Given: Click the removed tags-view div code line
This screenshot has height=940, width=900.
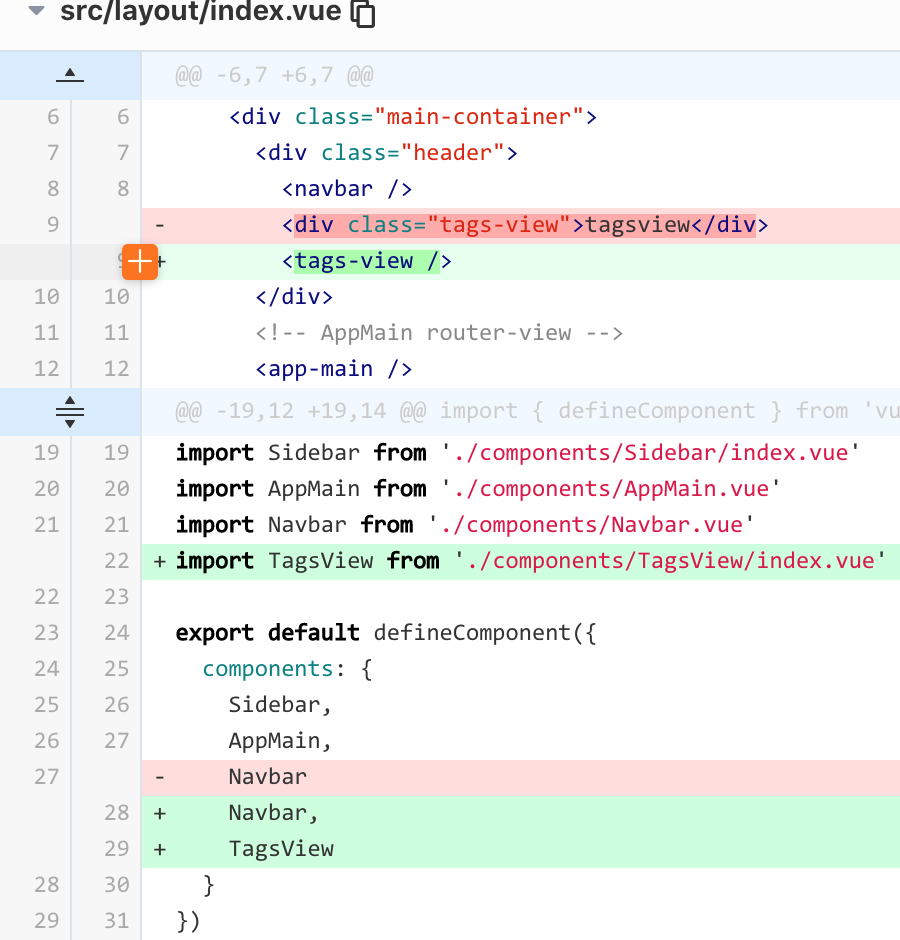Looking at the screenshot, I should click(525, 225).
